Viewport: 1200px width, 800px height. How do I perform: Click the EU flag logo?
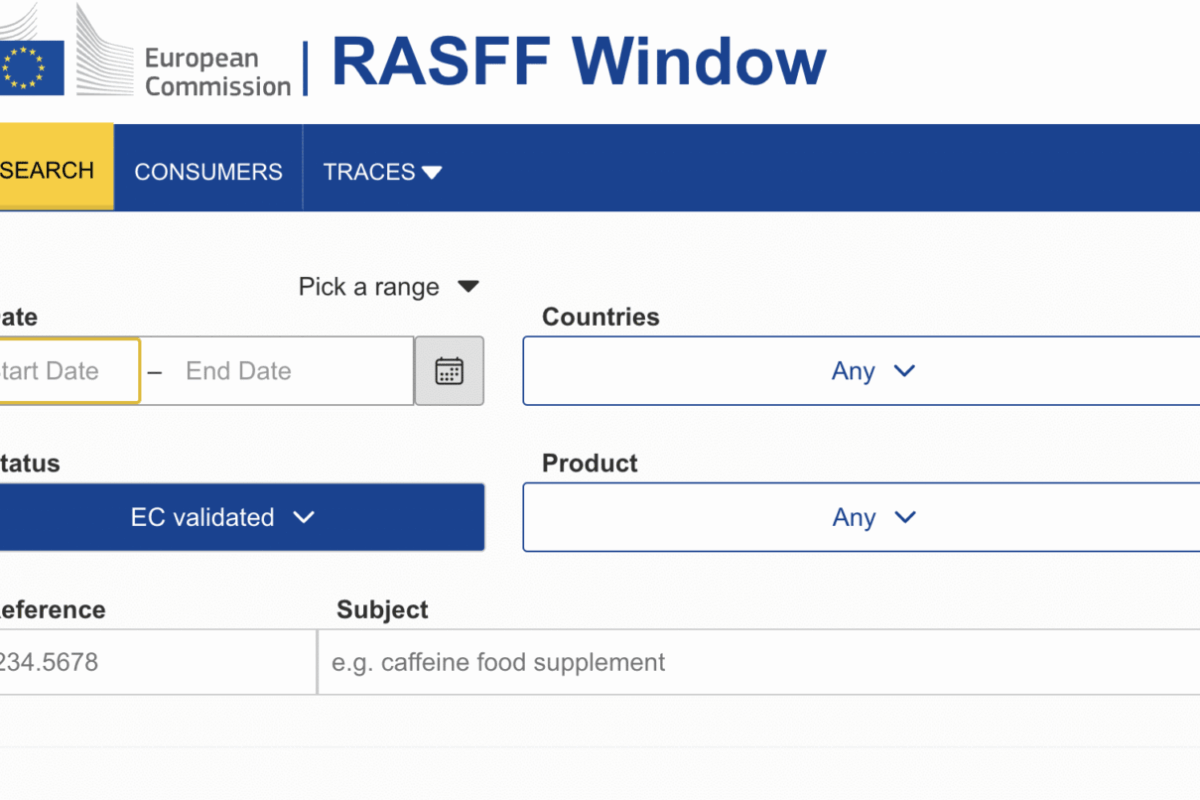click(32, 67)
